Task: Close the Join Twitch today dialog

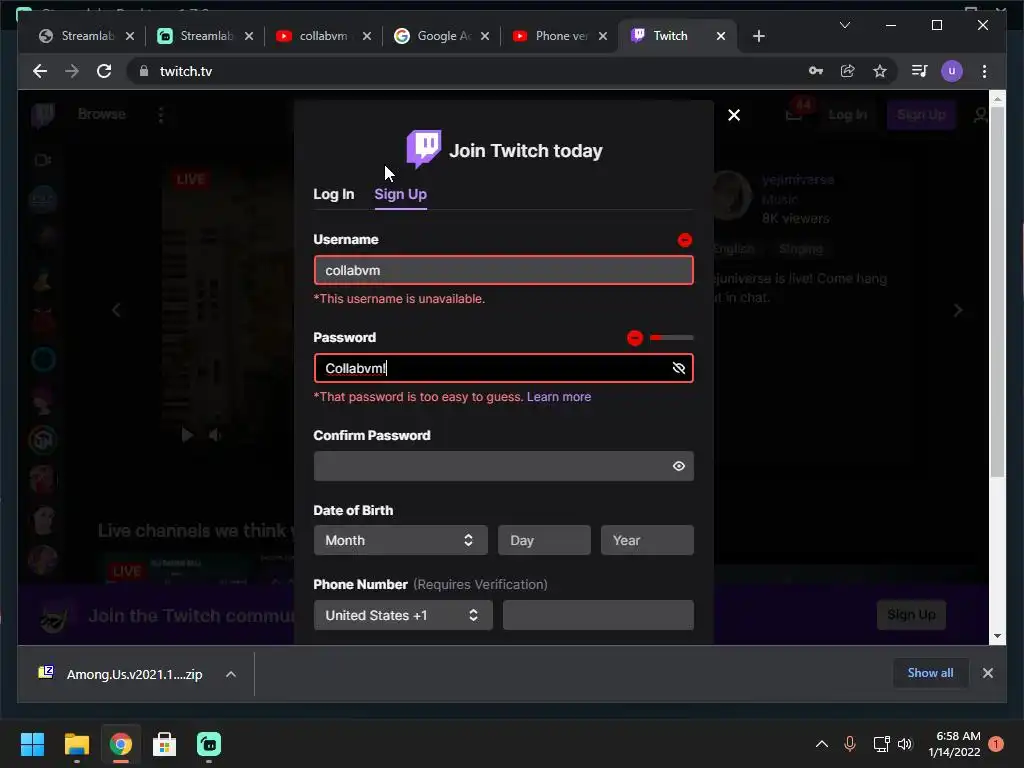Action: click(733, 115)
